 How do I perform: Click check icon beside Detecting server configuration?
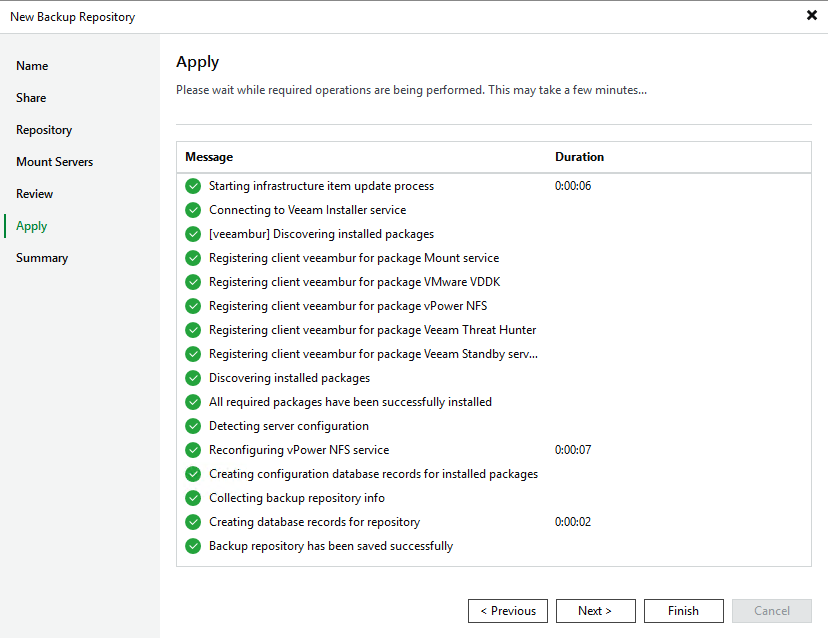pos(193,426)
